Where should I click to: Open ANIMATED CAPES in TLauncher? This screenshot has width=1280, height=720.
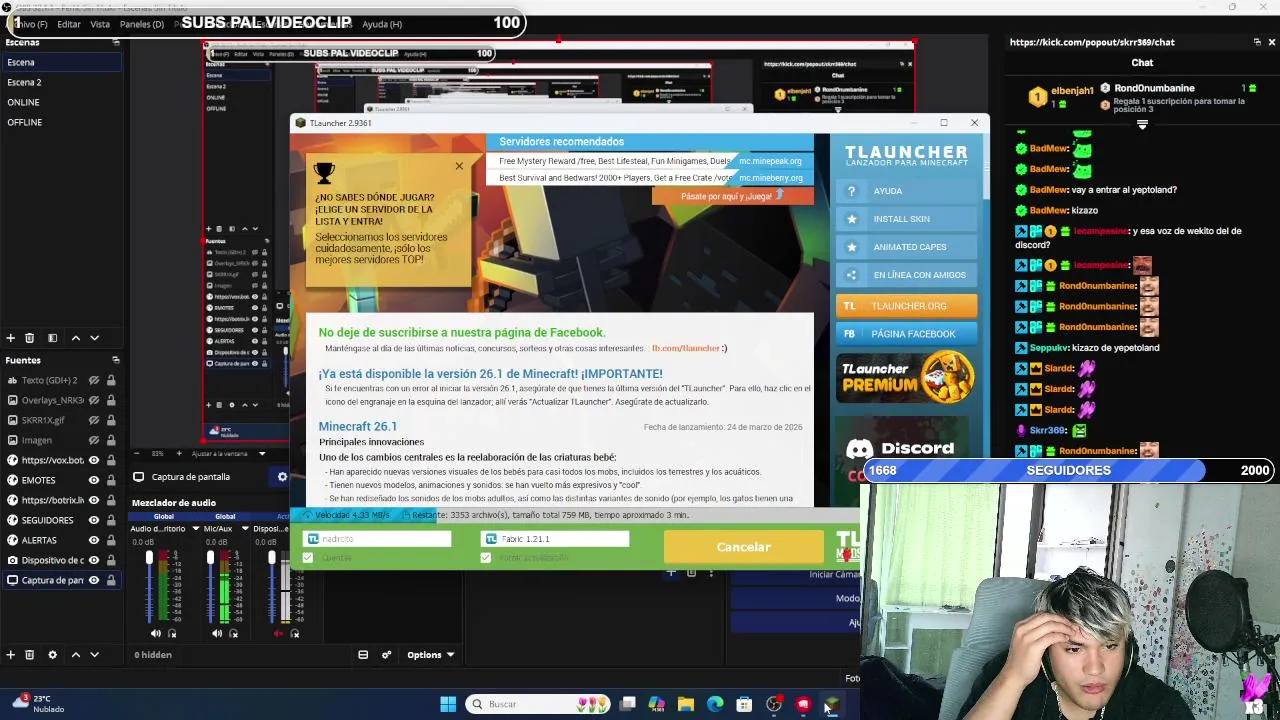pos(907,247)
